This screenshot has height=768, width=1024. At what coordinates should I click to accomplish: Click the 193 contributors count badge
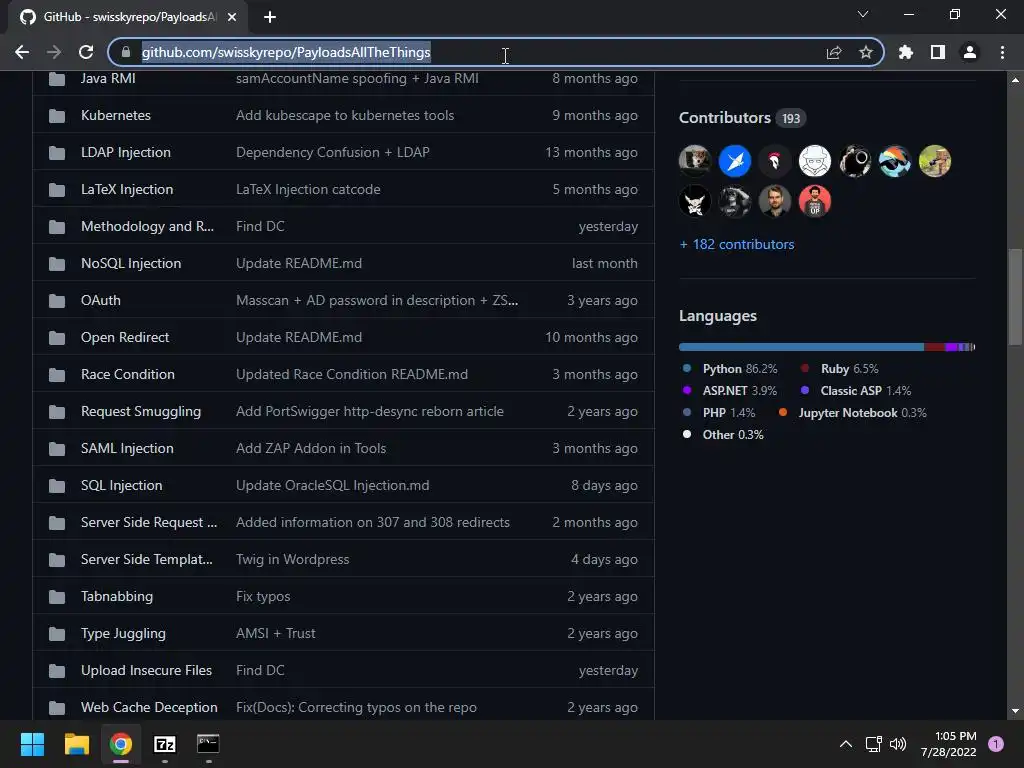(x=791, y=118)
